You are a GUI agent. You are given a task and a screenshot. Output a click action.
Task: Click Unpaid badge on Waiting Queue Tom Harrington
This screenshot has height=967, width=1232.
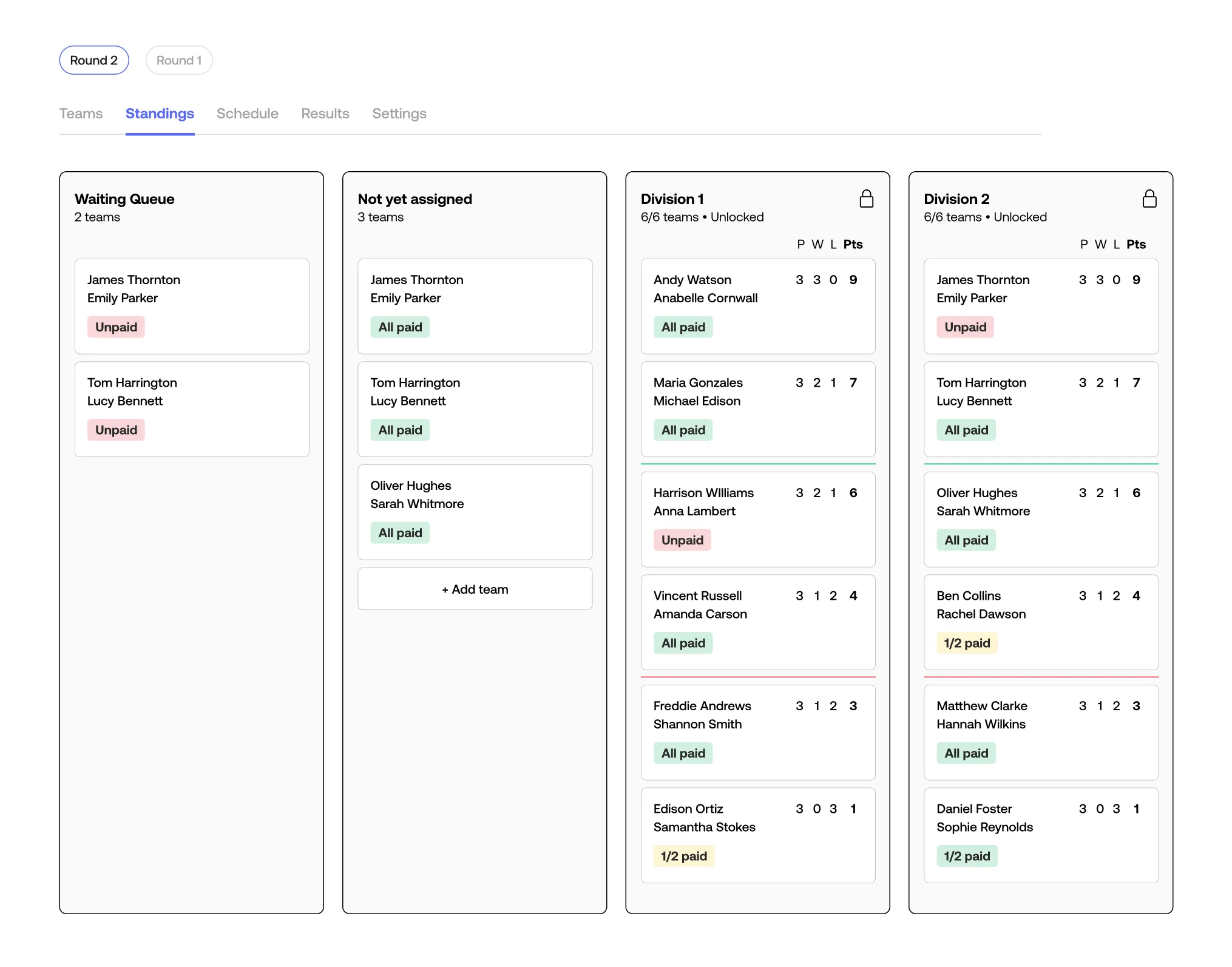pos(116,430)
